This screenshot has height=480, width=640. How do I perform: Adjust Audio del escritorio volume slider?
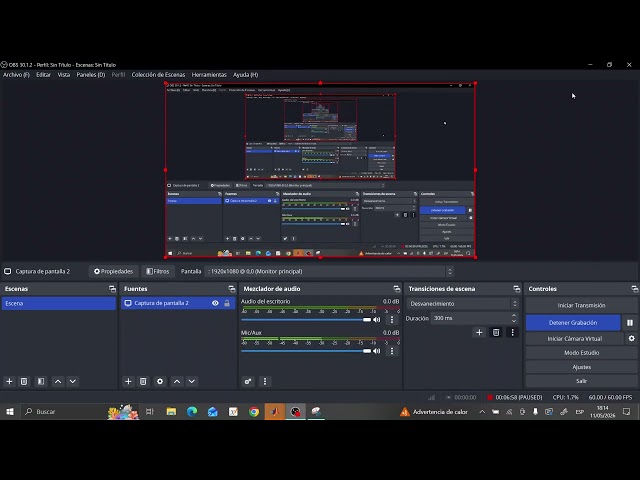pos(306,320)
